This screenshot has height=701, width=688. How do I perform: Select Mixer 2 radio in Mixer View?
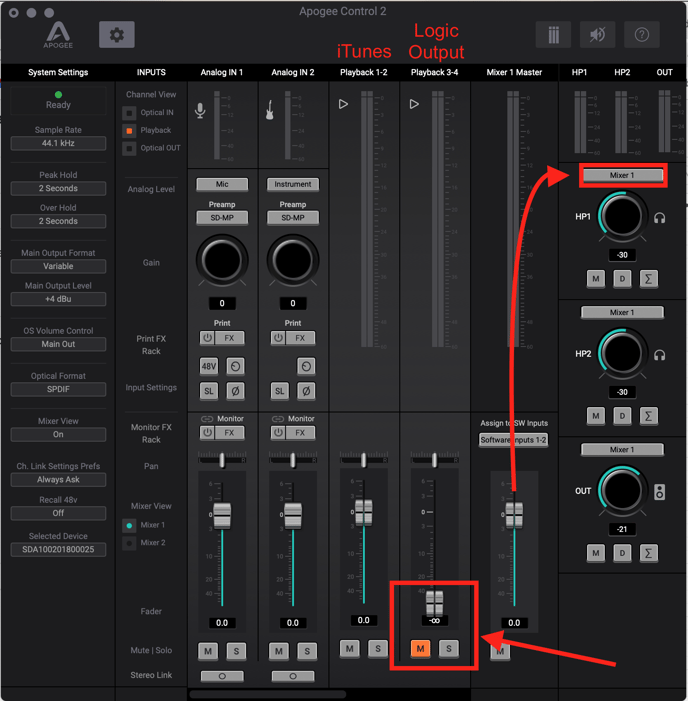pos(129,543)
